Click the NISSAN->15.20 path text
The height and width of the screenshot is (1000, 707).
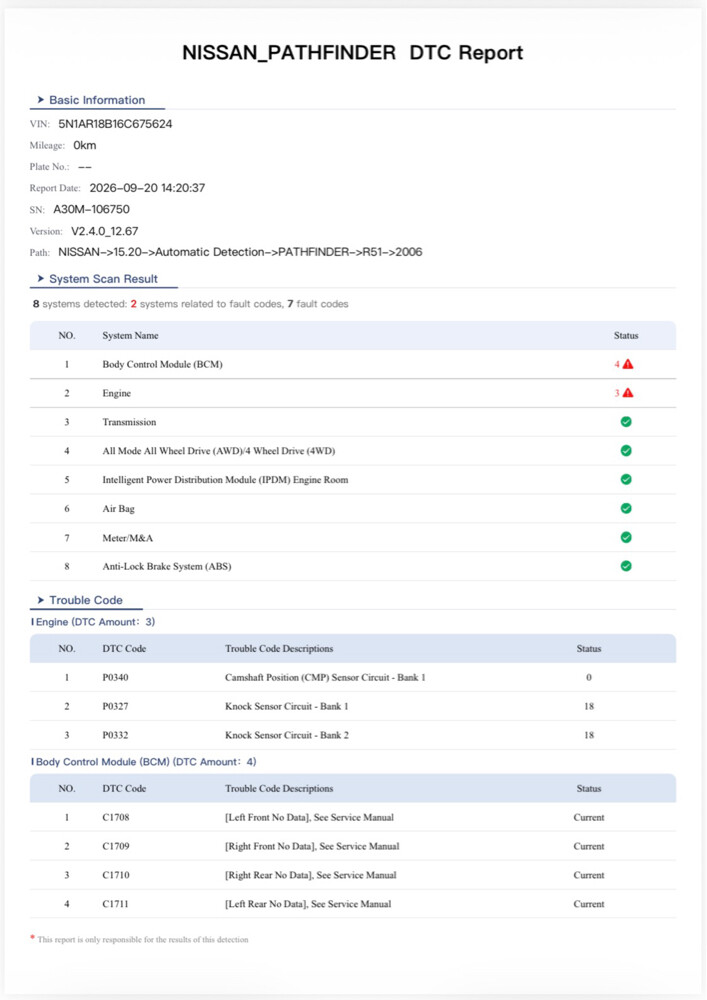click(240, 252)
